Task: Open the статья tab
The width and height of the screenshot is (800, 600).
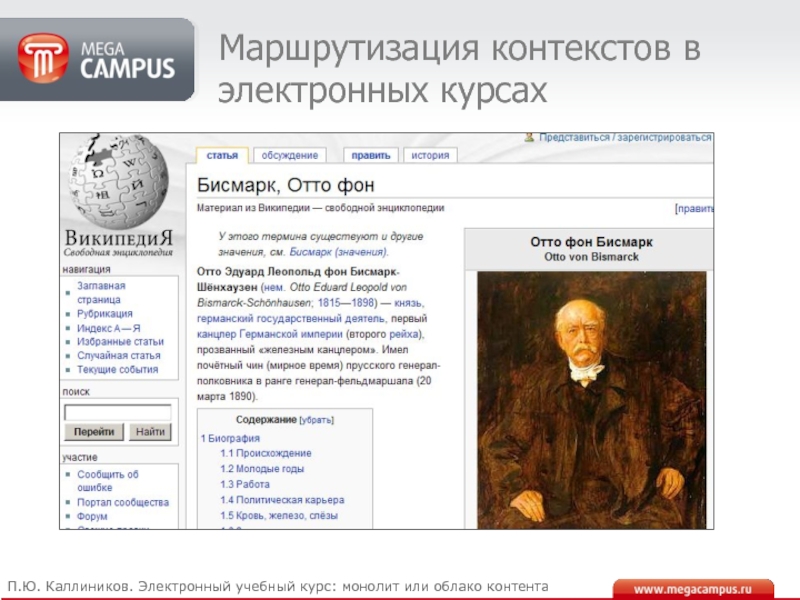Action: click(x=222, y=156)
